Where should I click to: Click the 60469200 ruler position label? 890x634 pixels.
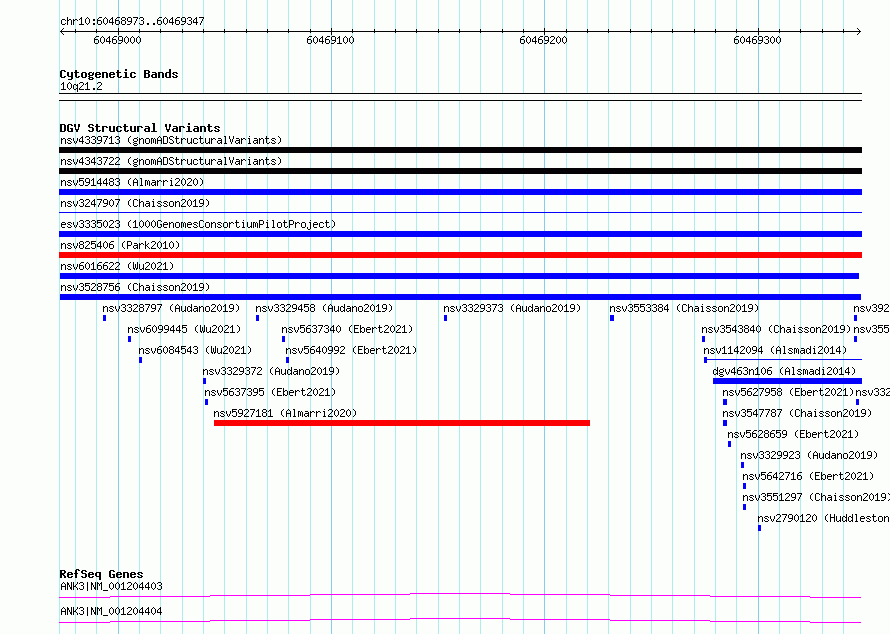(543, 40)
